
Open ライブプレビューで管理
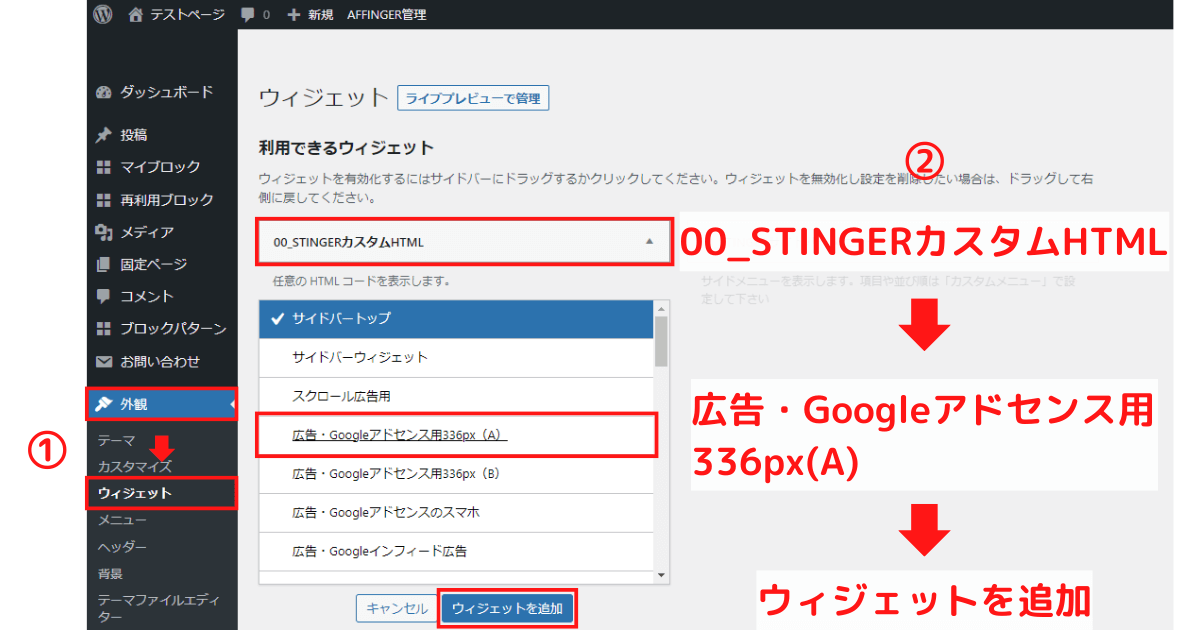point(473,97)
